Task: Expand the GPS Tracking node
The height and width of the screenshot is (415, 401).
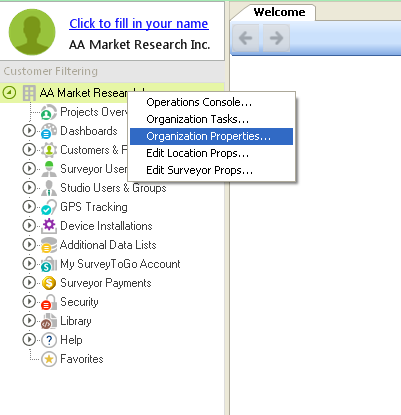Action: (29, 207)
